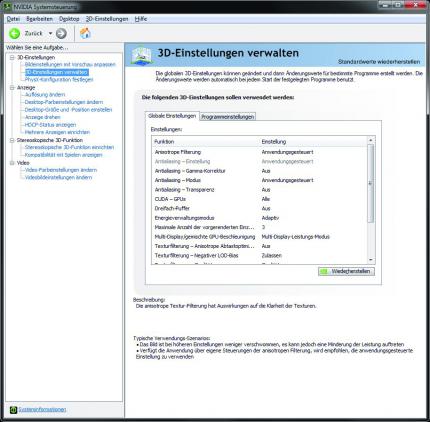
Task: Click the Adaptiv setting value
Action: [270, 218]
